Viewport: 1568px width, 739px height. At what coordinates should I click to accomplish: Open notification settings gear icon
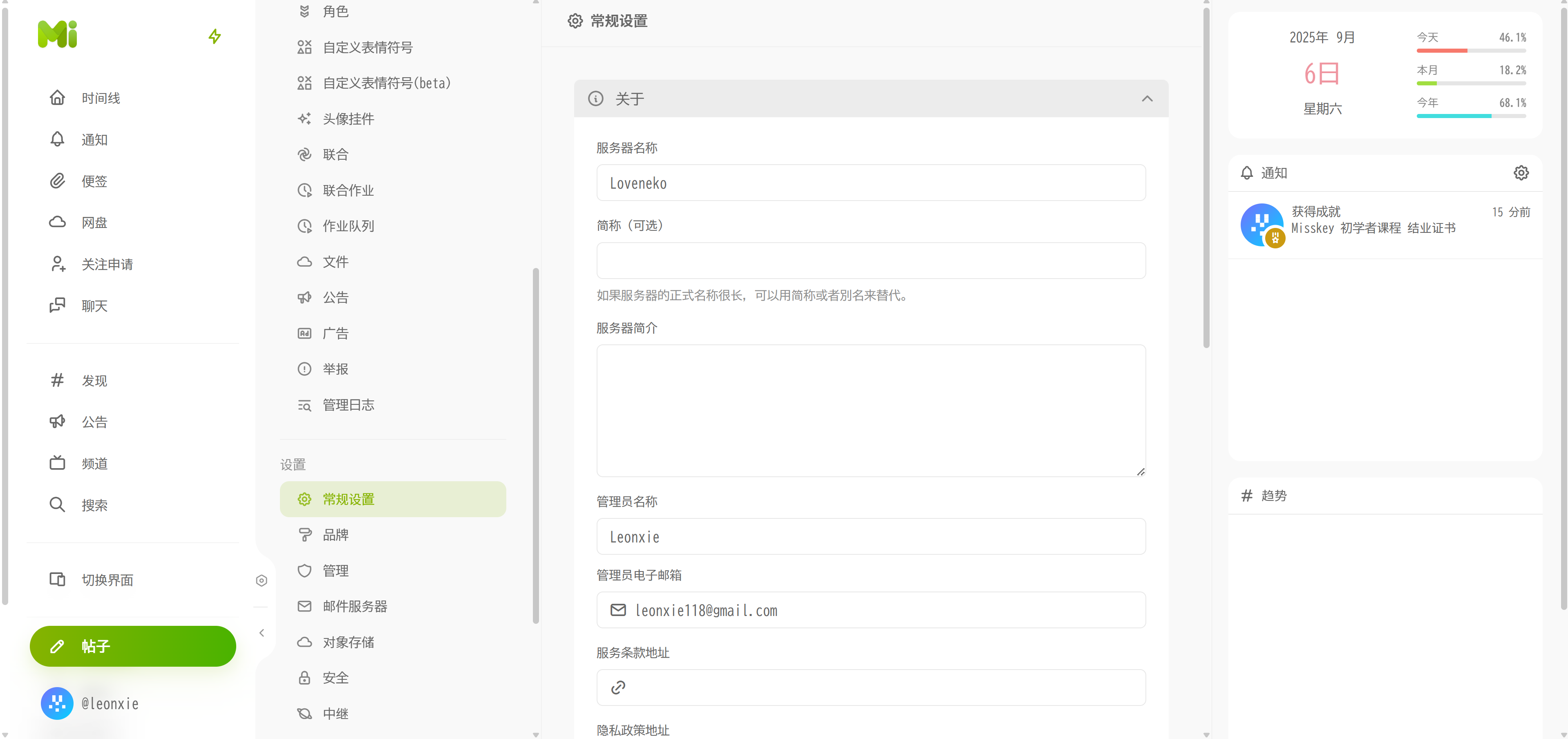1521,173
